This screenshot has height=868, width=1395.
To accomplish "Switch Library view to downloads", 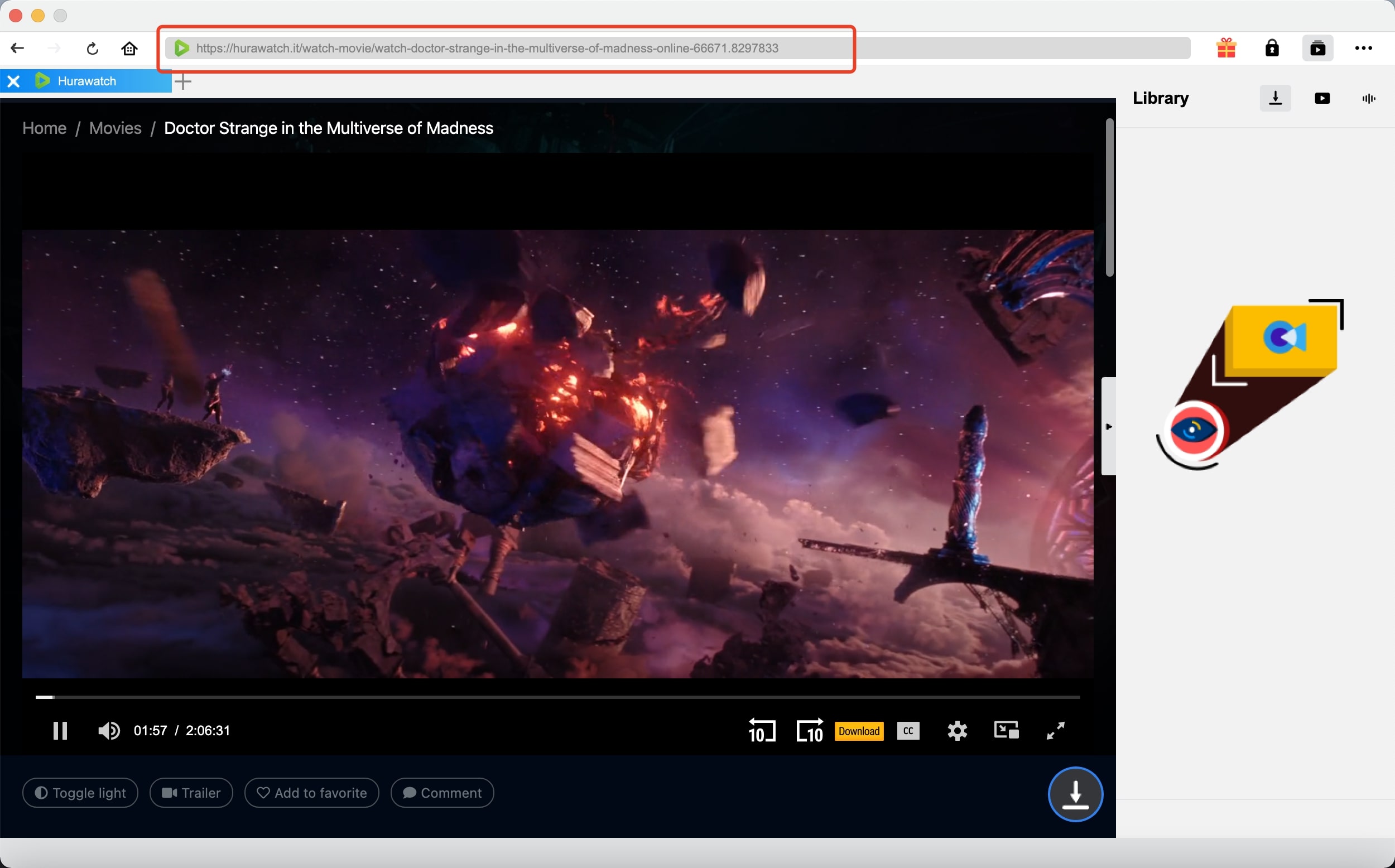I will tap(1275, 98).
